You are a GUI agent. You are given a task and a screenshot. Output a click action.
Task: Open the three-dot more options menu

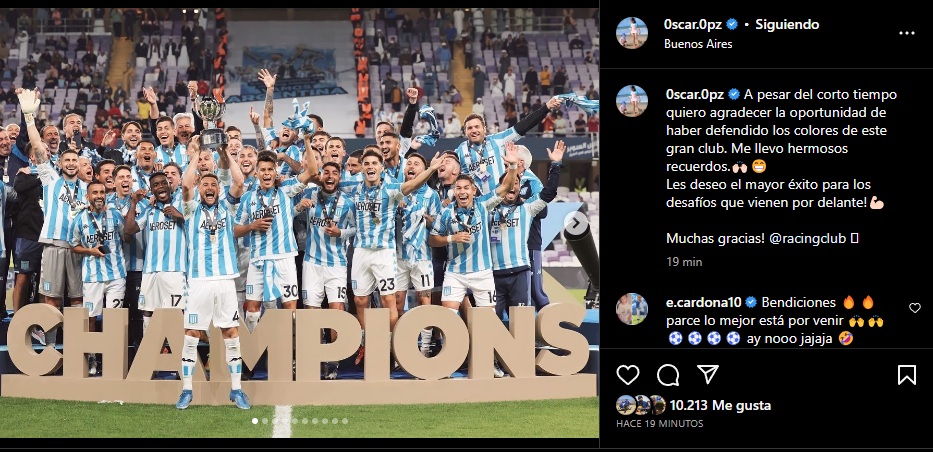907,33
